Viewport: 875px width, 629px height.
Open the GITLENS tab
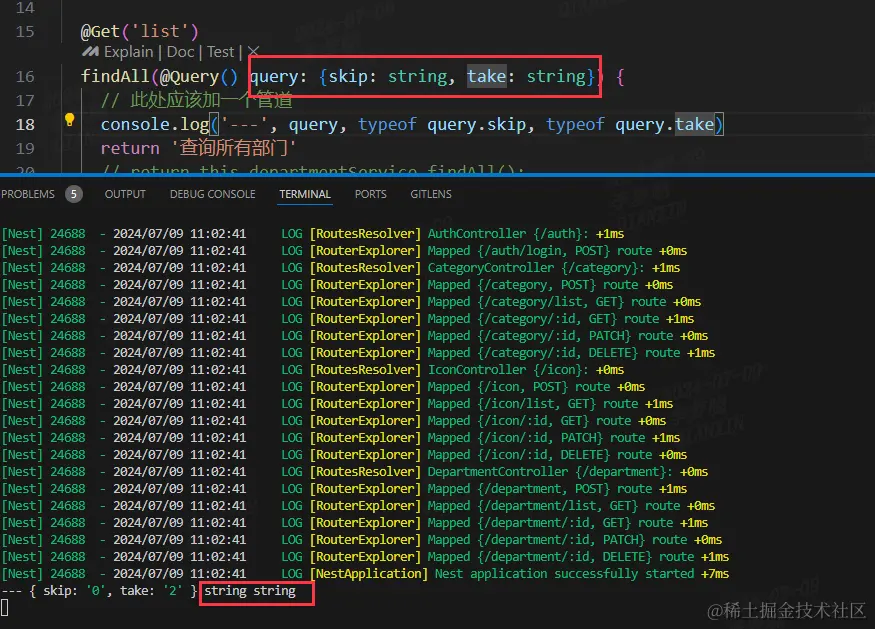(431, 194)
